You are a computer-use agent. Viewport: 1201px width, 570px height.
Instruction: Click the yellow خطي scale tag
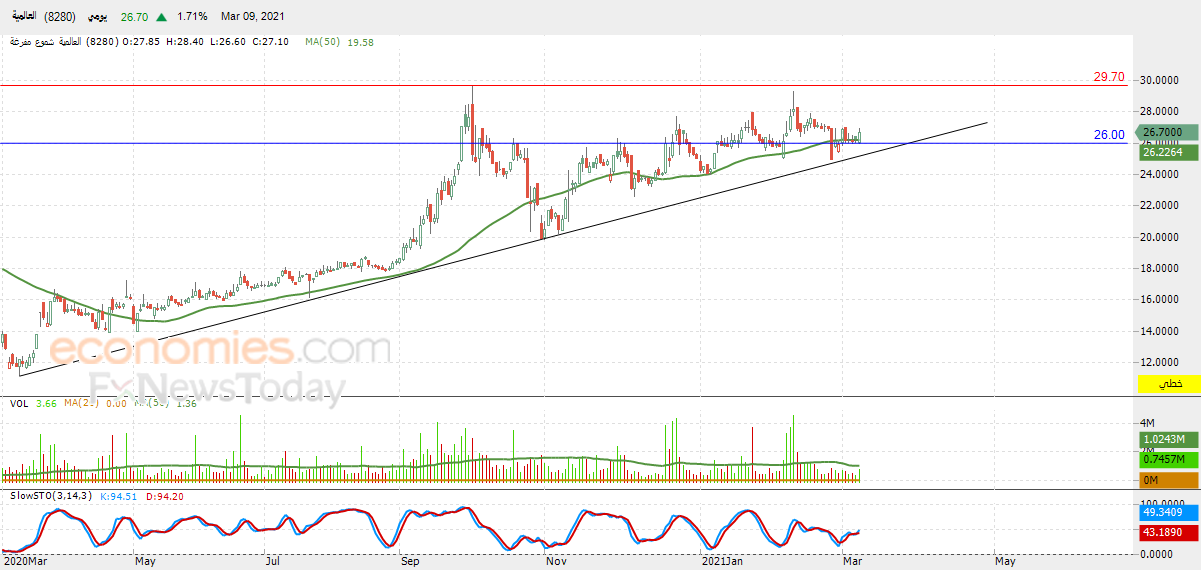[x=1168, y=384]
